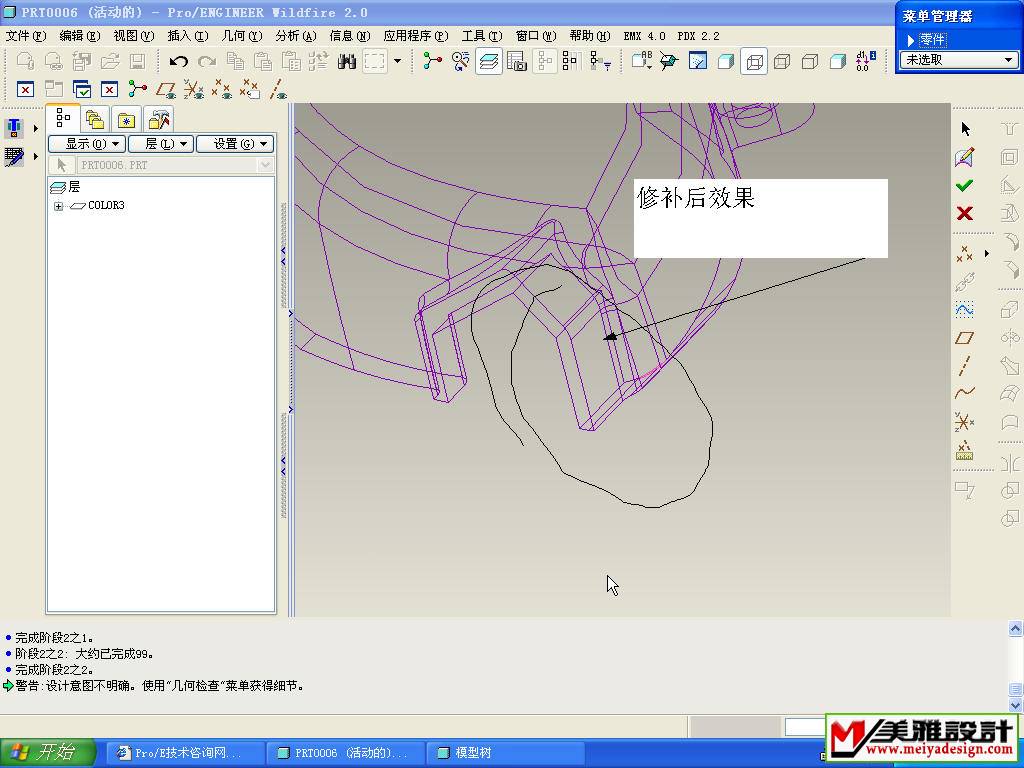Select hidden line display mode

pyautogui.click(x=782, y=62)
